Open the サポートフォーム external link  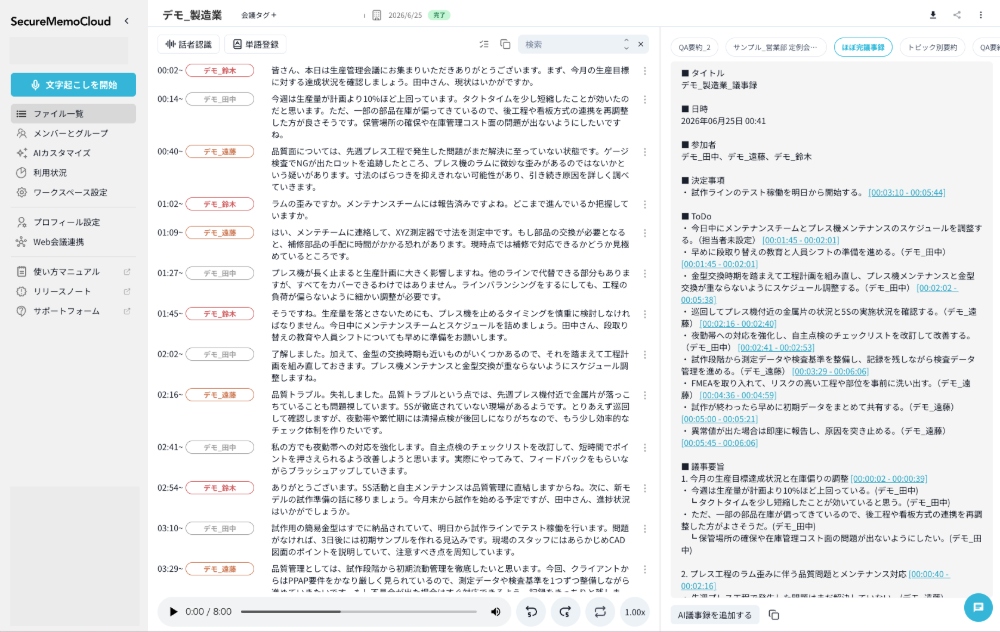73,311
